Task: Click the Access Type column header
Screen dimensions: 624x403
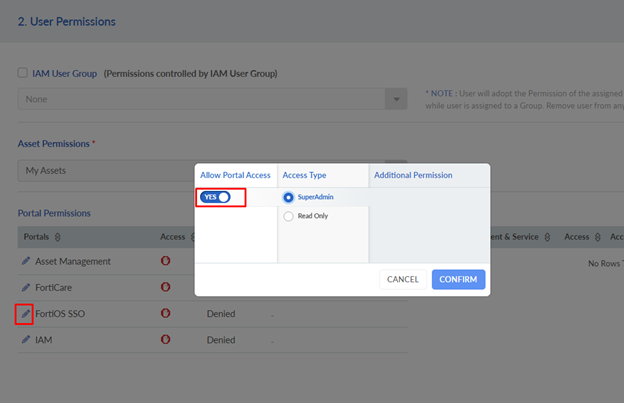Action: tap(305, 175)
